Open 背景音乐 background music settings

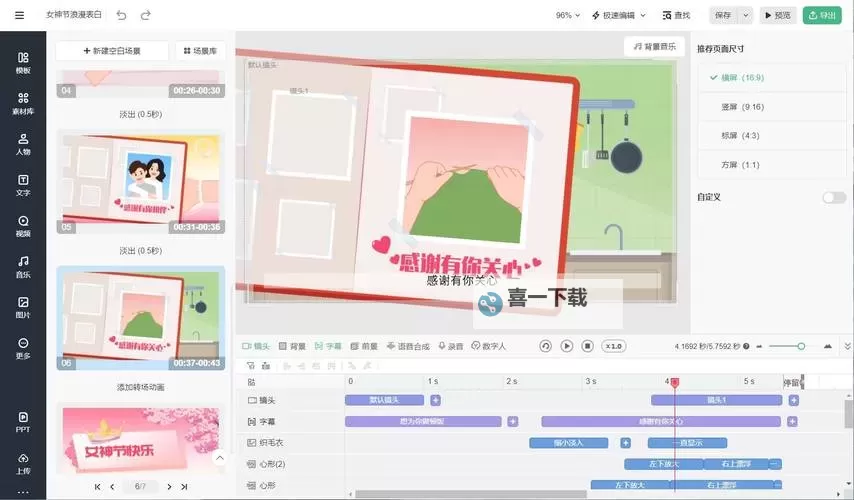(655, 47)
